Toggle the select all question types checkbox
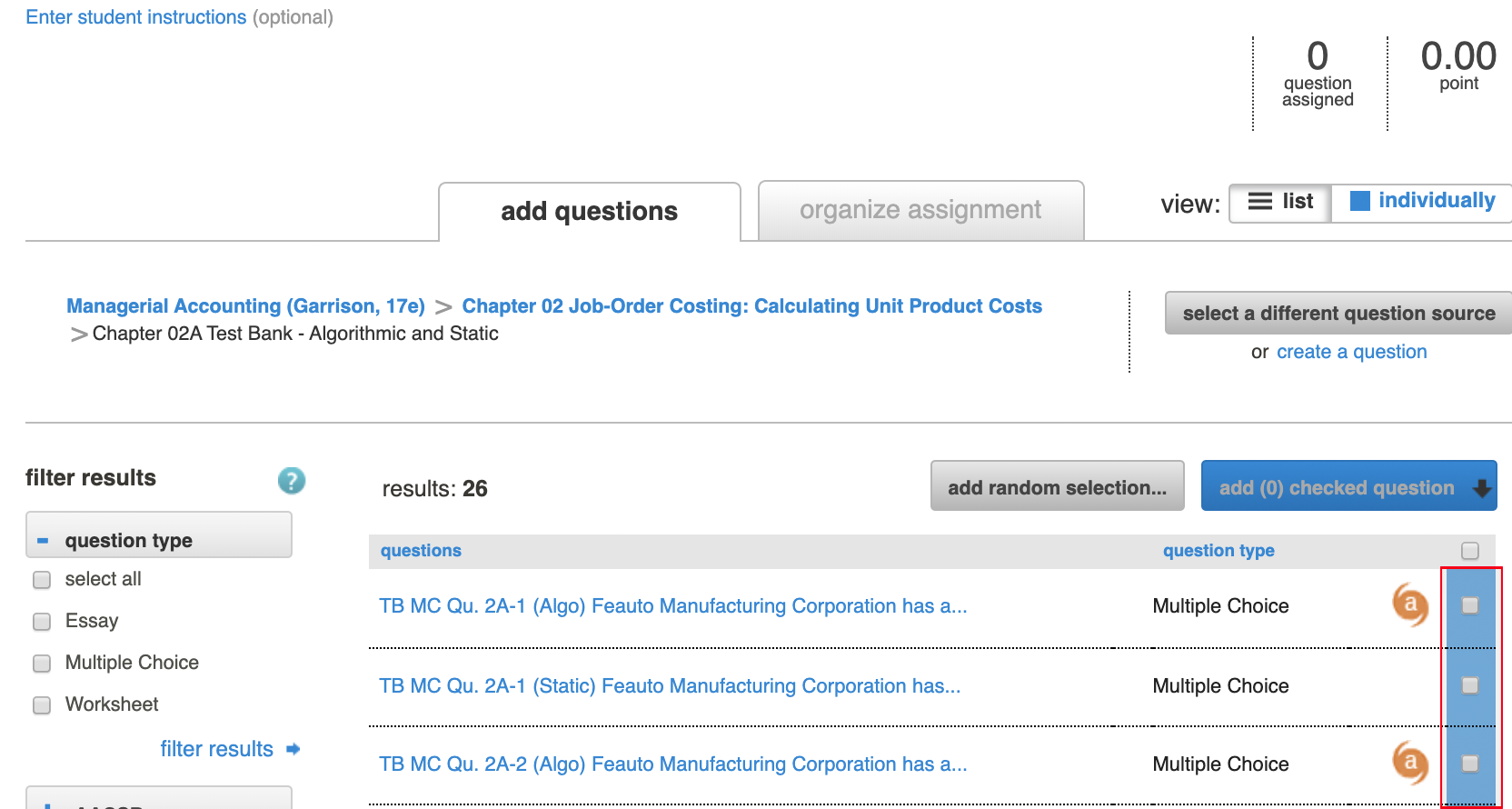The height and width of the screenshot is (809, 1512). [x=42, y=580]
